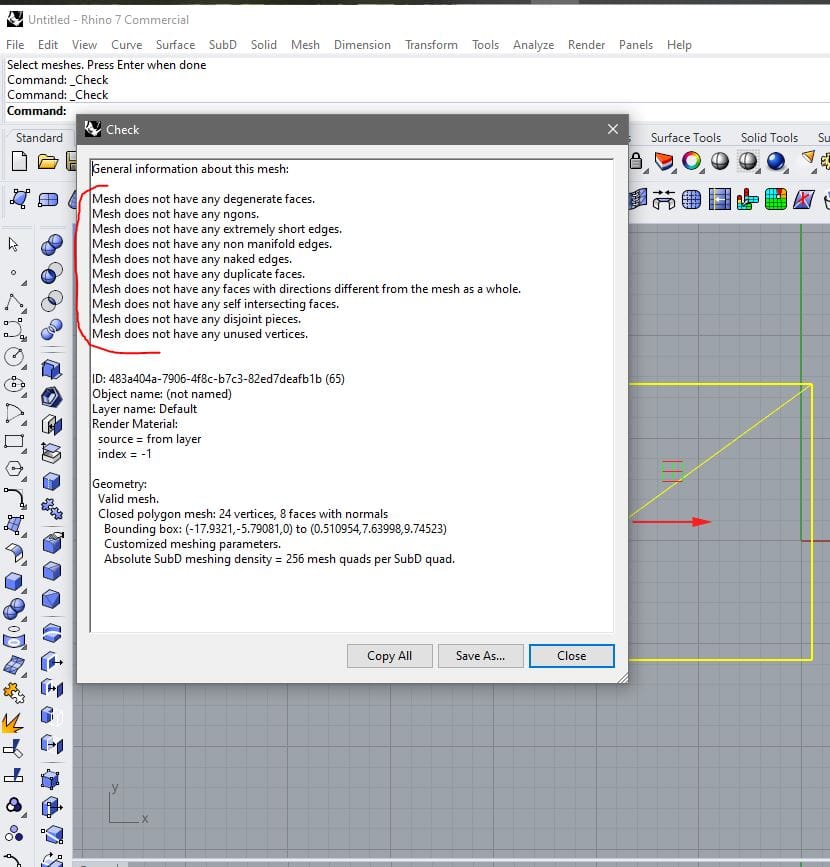
Task: Click the lock objects icon
Action: tap(636, 161)
